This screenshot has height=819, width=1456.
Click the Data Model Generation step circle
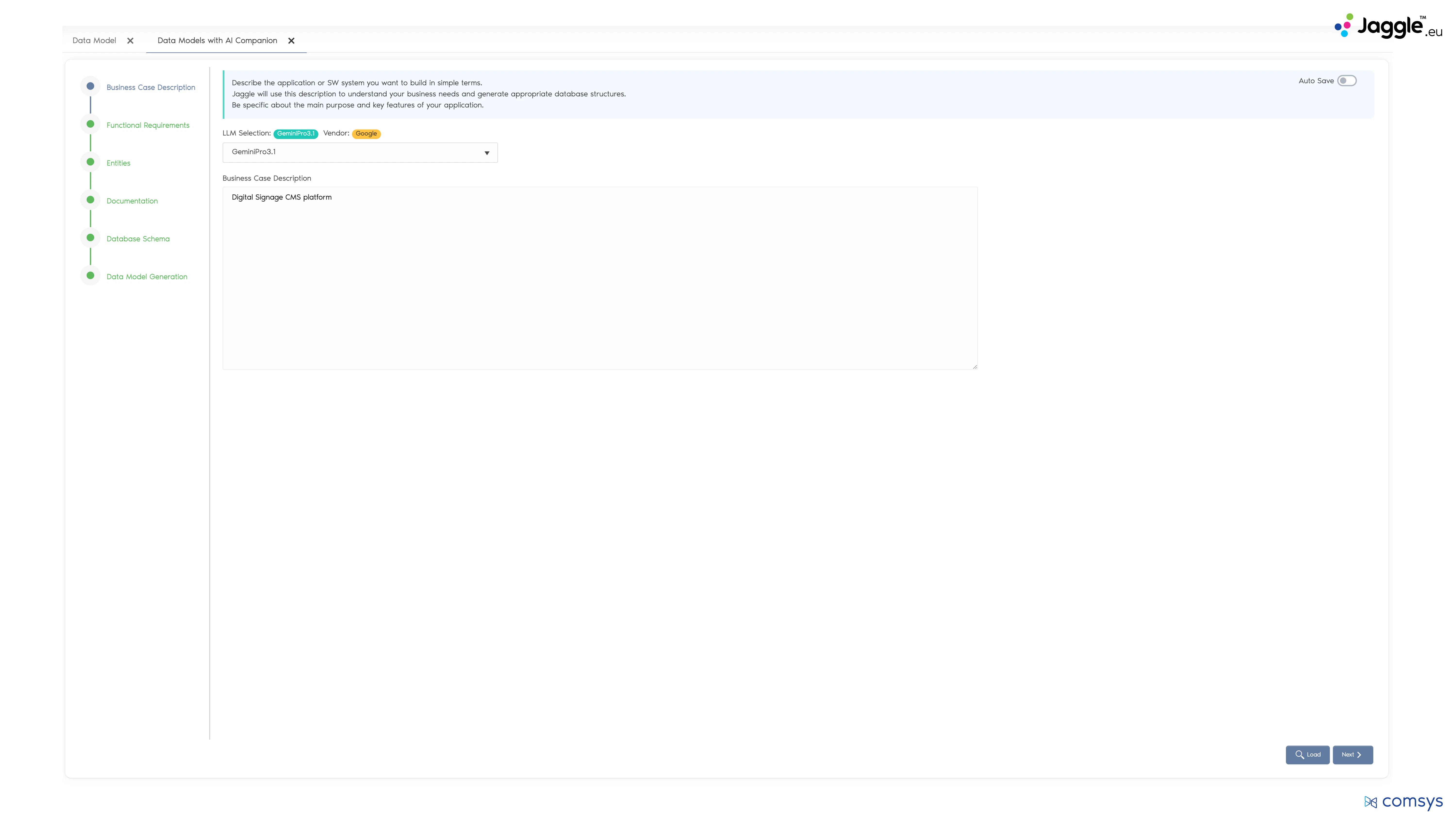pos(91,275)
